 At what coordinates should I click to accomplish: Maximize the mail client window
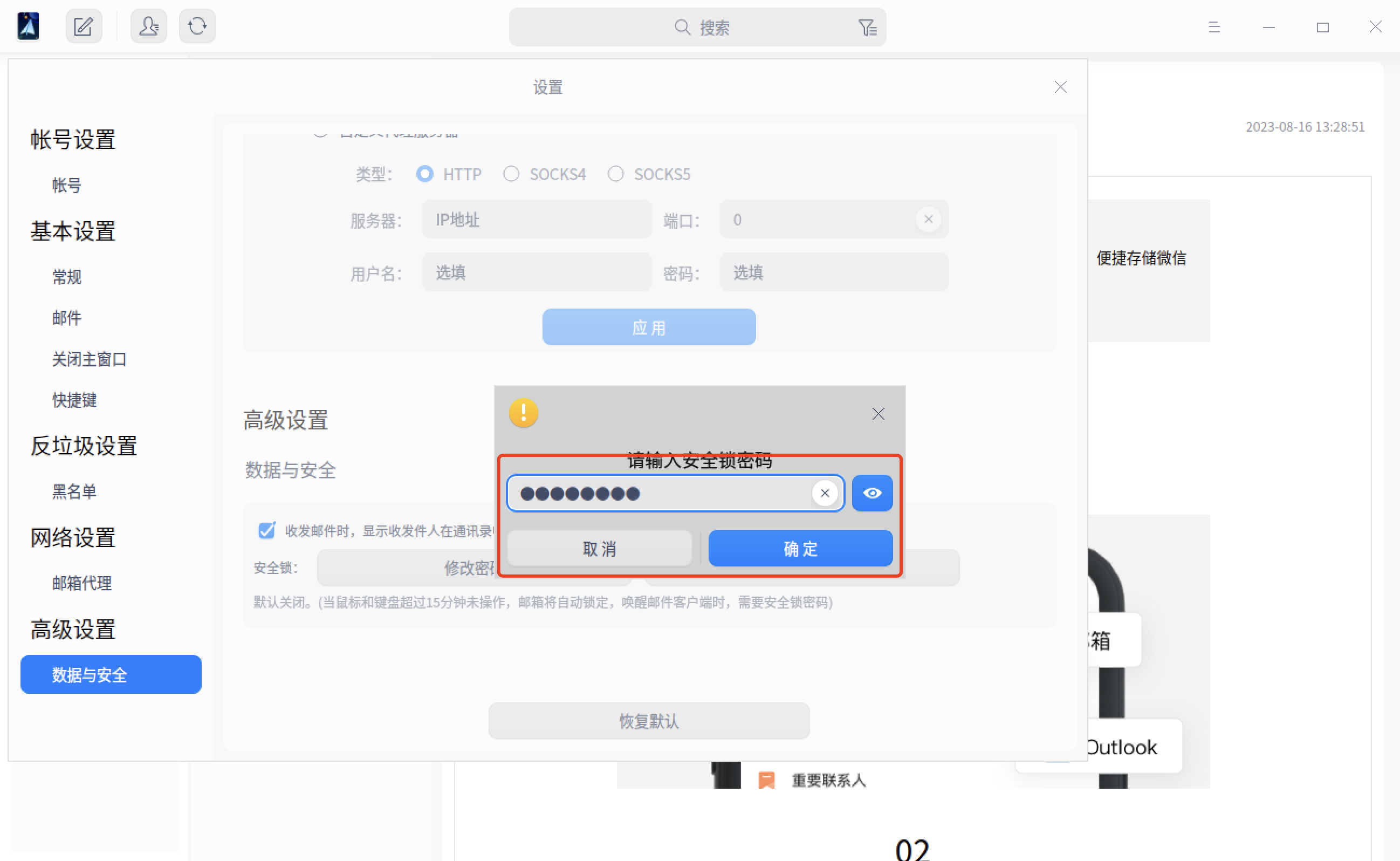1322,28
